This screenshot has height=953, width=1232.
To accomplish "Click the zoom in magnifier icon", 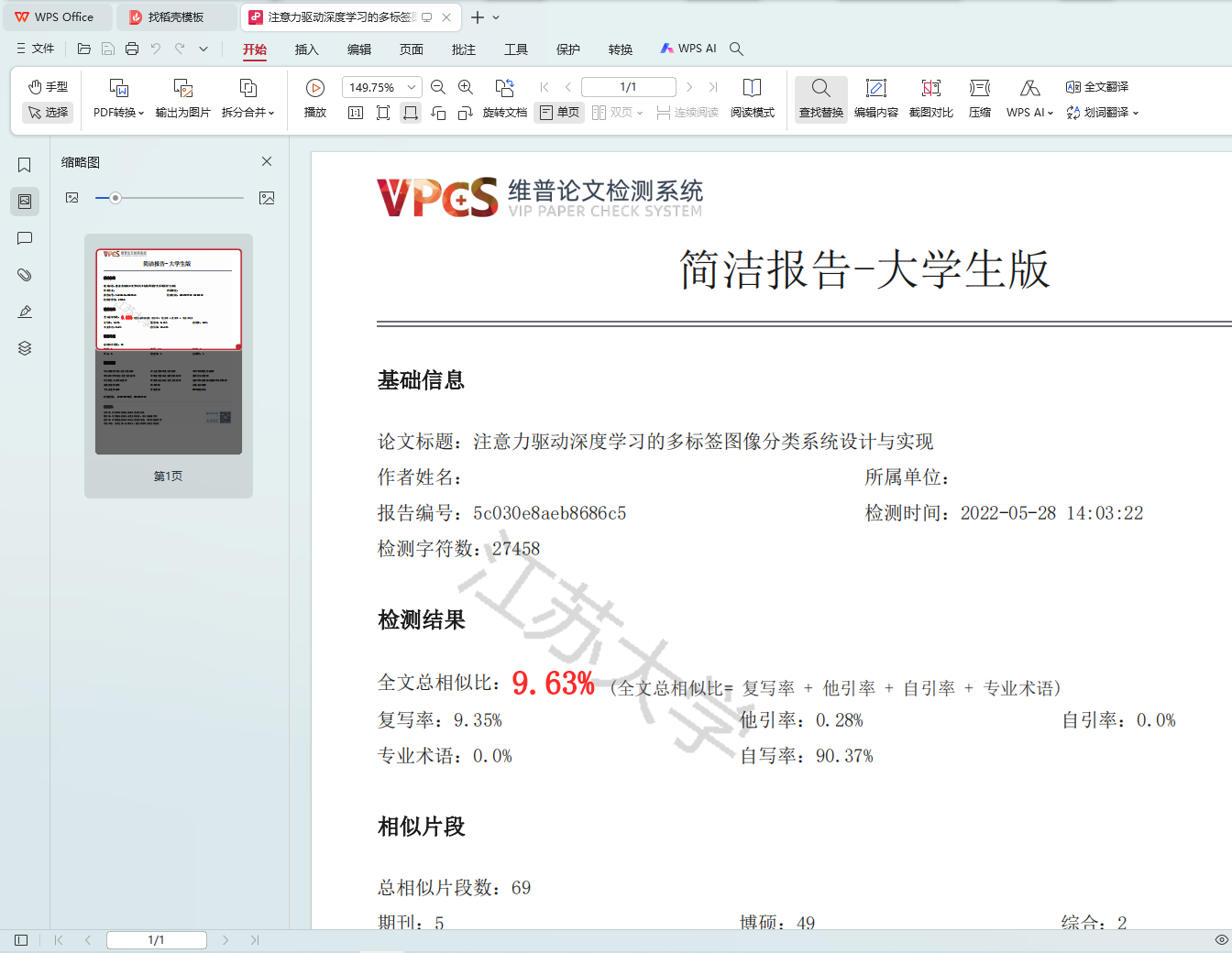I will (466, 87).
